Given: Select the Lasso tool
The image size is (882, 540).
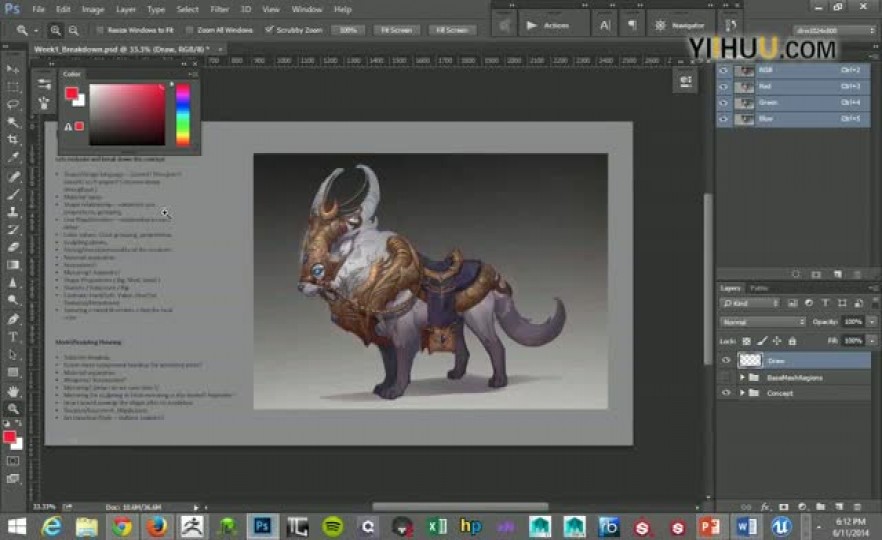Looking at the screenshot, I should tap(12, 105).
